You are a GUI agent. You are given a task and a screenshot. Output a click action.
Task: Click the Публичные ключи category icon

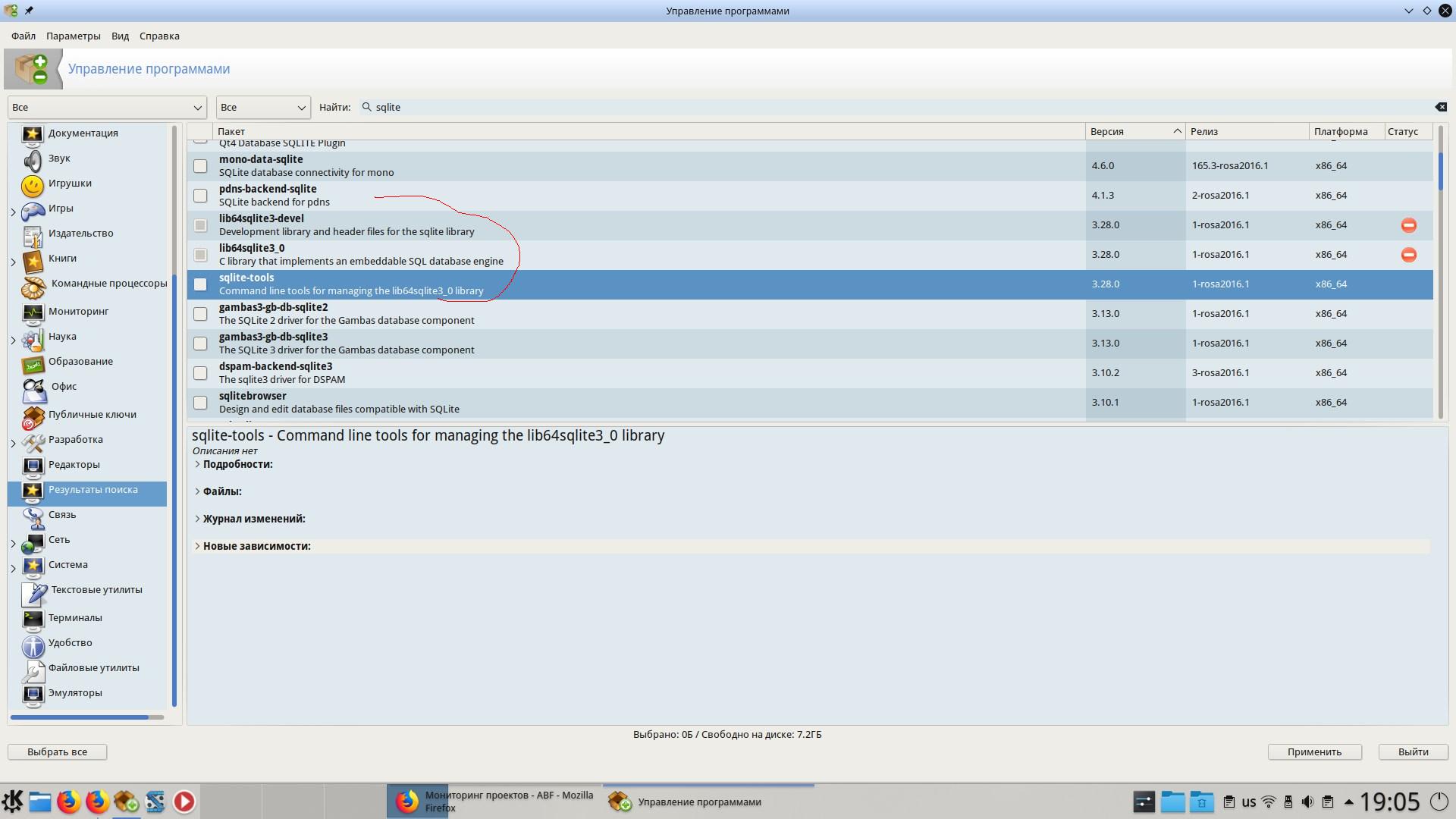coord(33,416)
